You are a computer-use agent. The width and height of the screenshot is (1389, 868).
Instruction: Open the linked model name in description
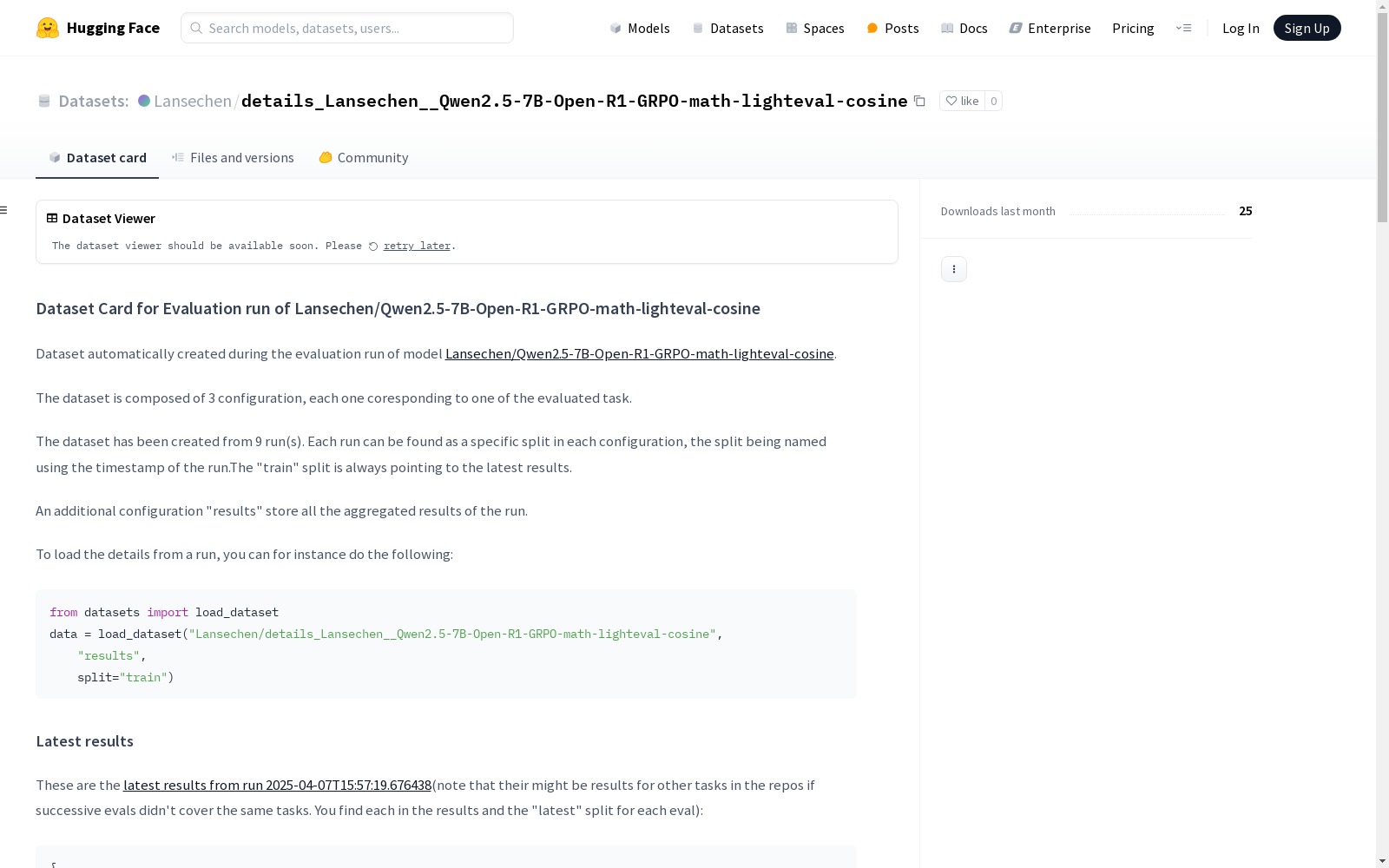639,354
